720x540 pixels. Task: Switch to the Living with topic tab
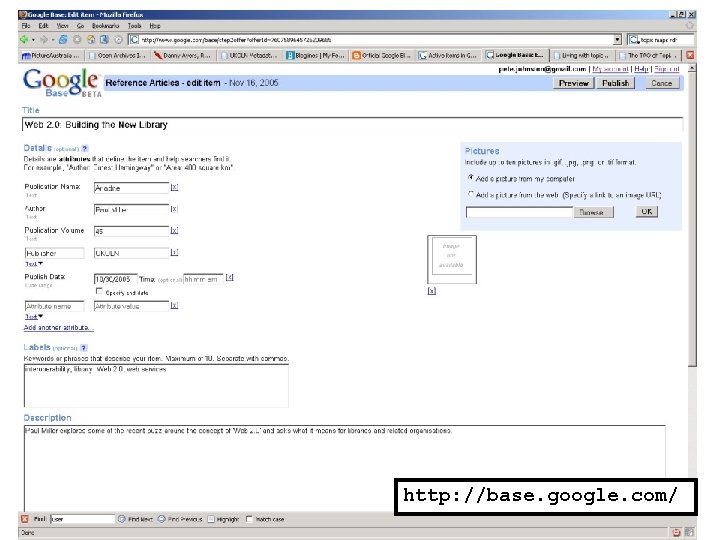point(581,56)
